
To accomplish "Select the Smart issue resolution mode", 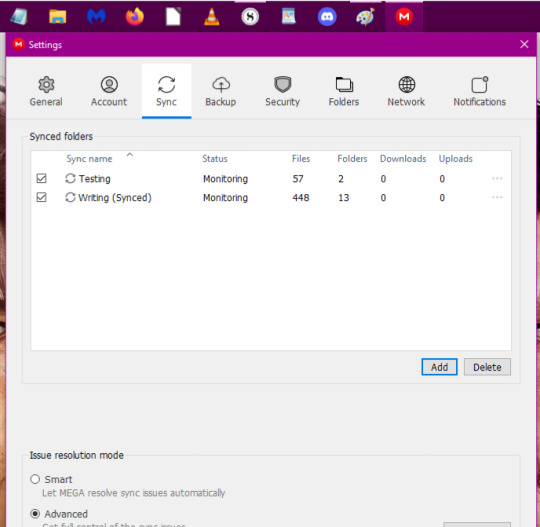I will coord(35,479).
